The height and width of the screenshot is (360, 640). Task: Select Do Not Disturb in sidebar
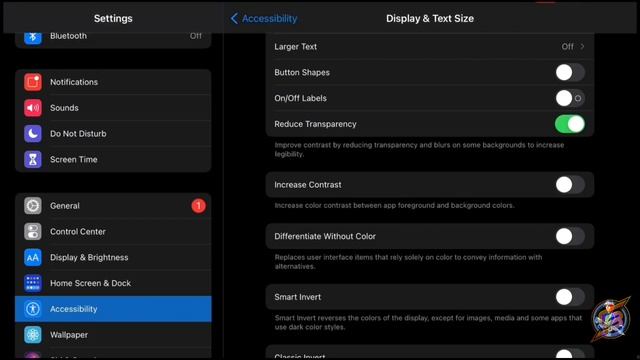tap(113, 133)
